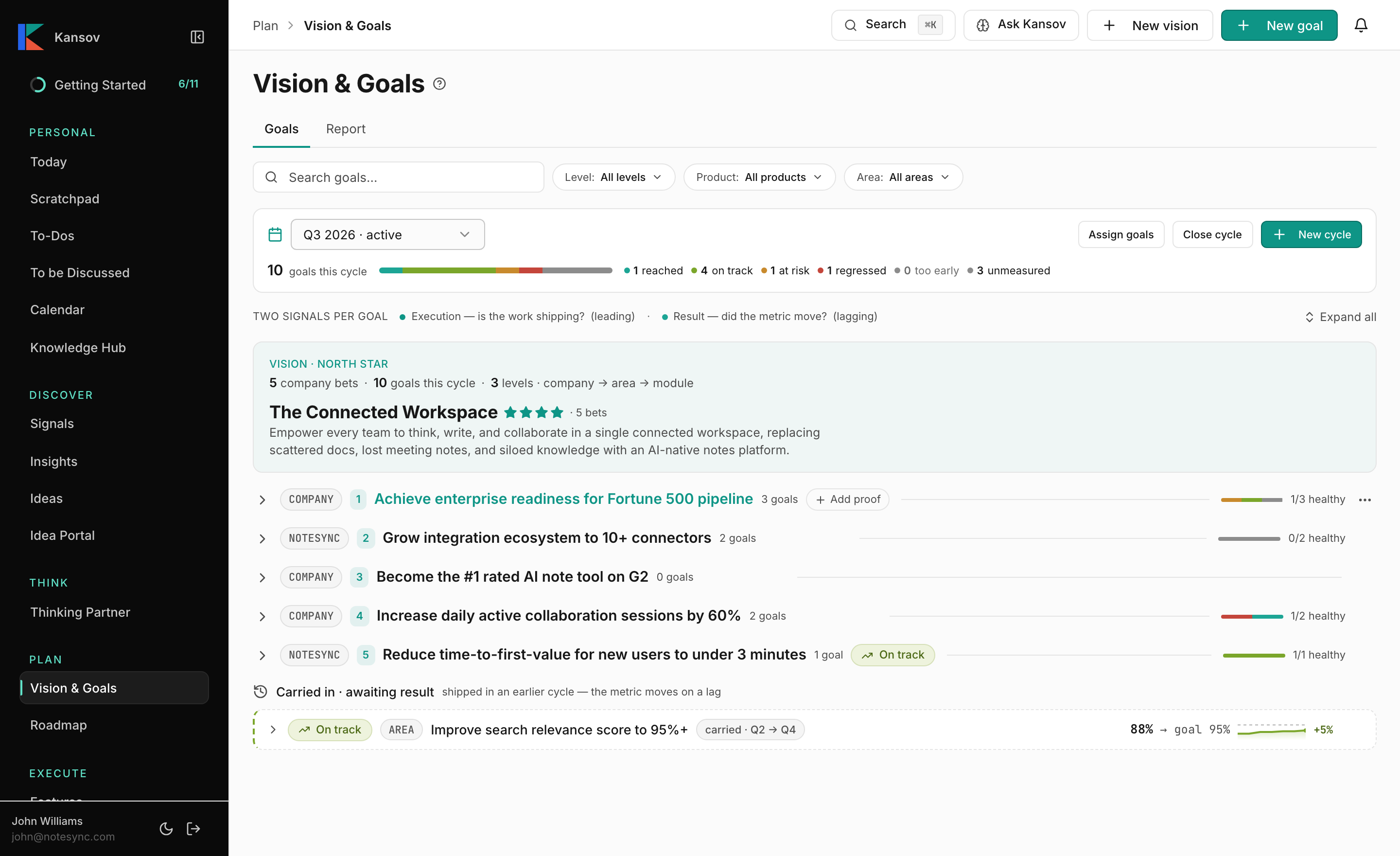Expand the Fortune 500 pipeline bet row
Screen dimensions: 1400x856
coord(262,499)
